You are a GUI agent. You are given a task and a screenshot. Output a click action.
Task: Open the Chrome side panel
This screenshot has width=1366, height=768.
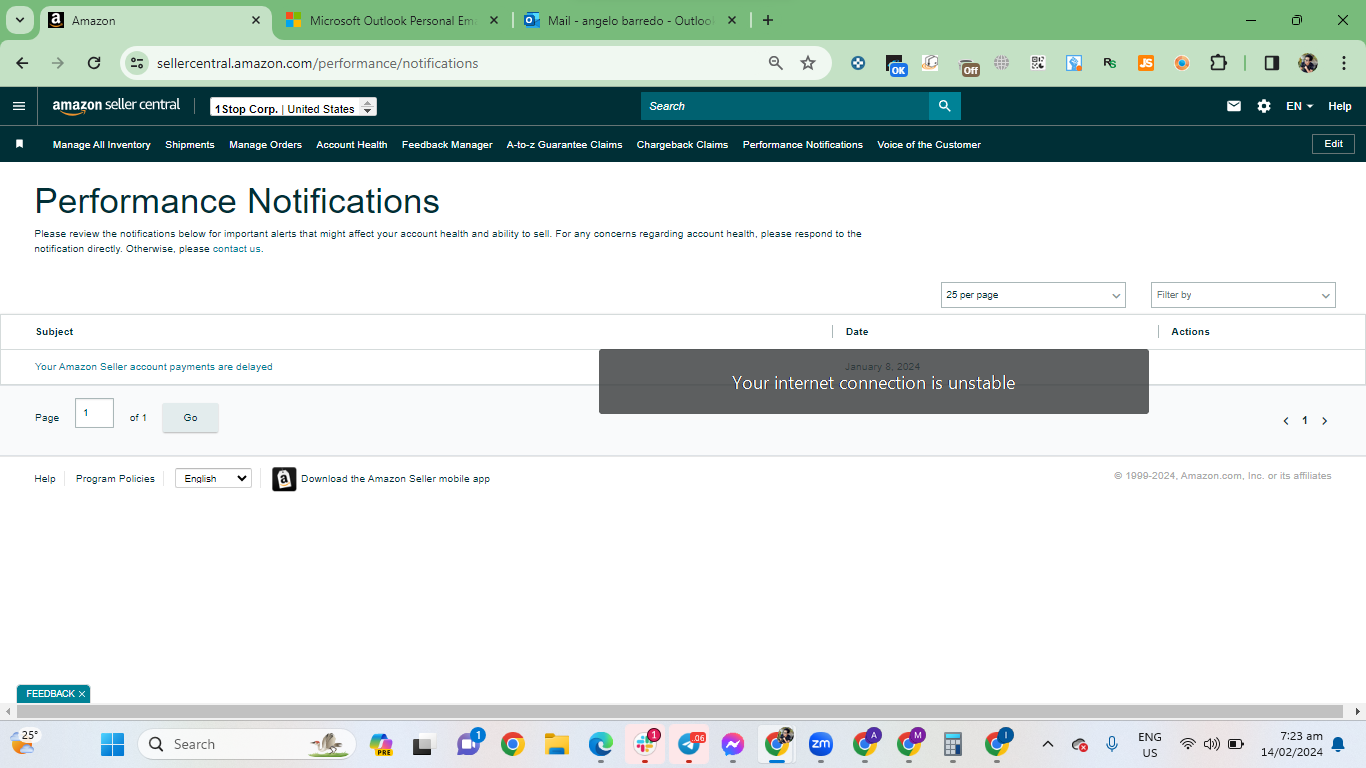coord(1272,63)
